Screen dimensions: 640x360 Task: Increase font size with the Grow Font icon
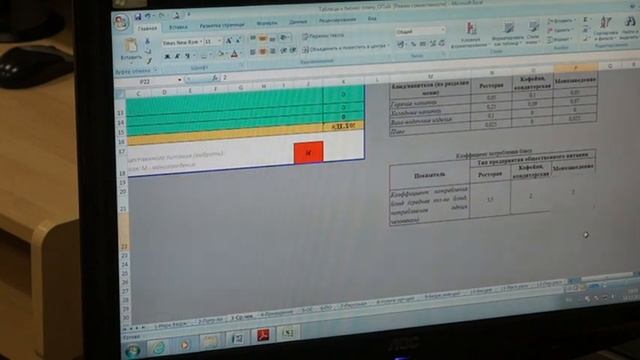(x=229, y=40)
